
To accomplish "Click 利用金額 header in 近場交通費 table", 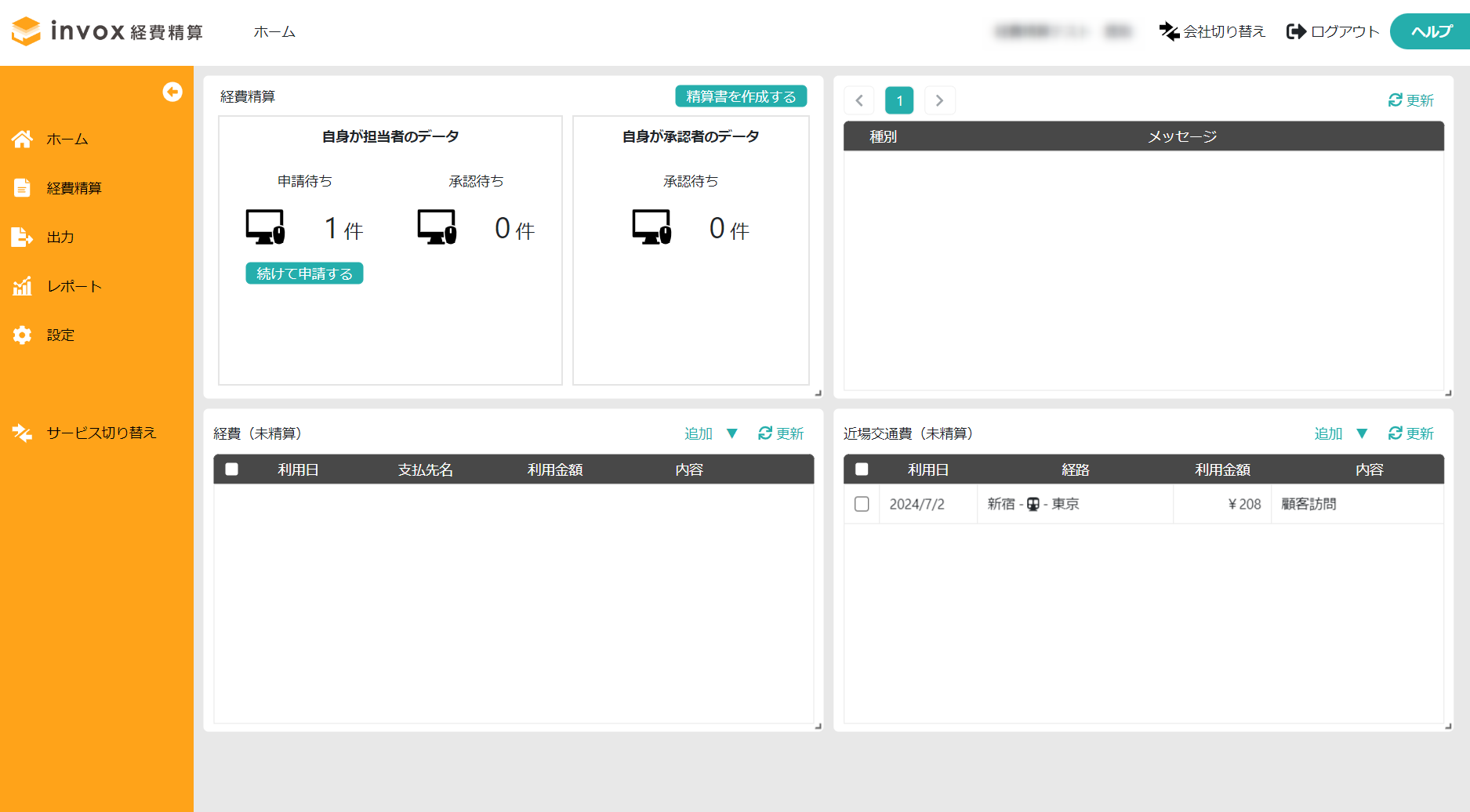I will point(1222,469).
